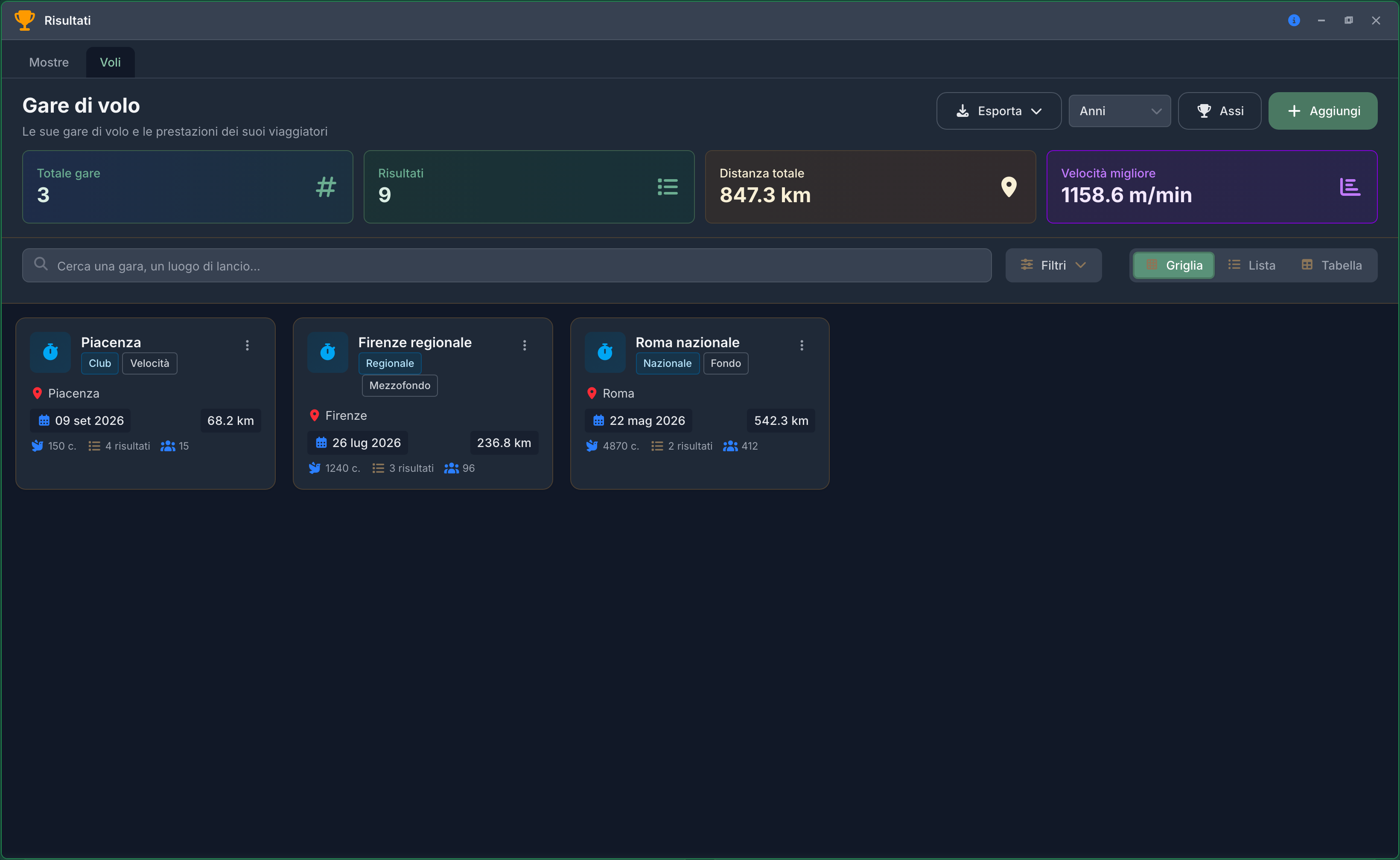
Task: Switch to Lista view
Action: point(1251,265)
